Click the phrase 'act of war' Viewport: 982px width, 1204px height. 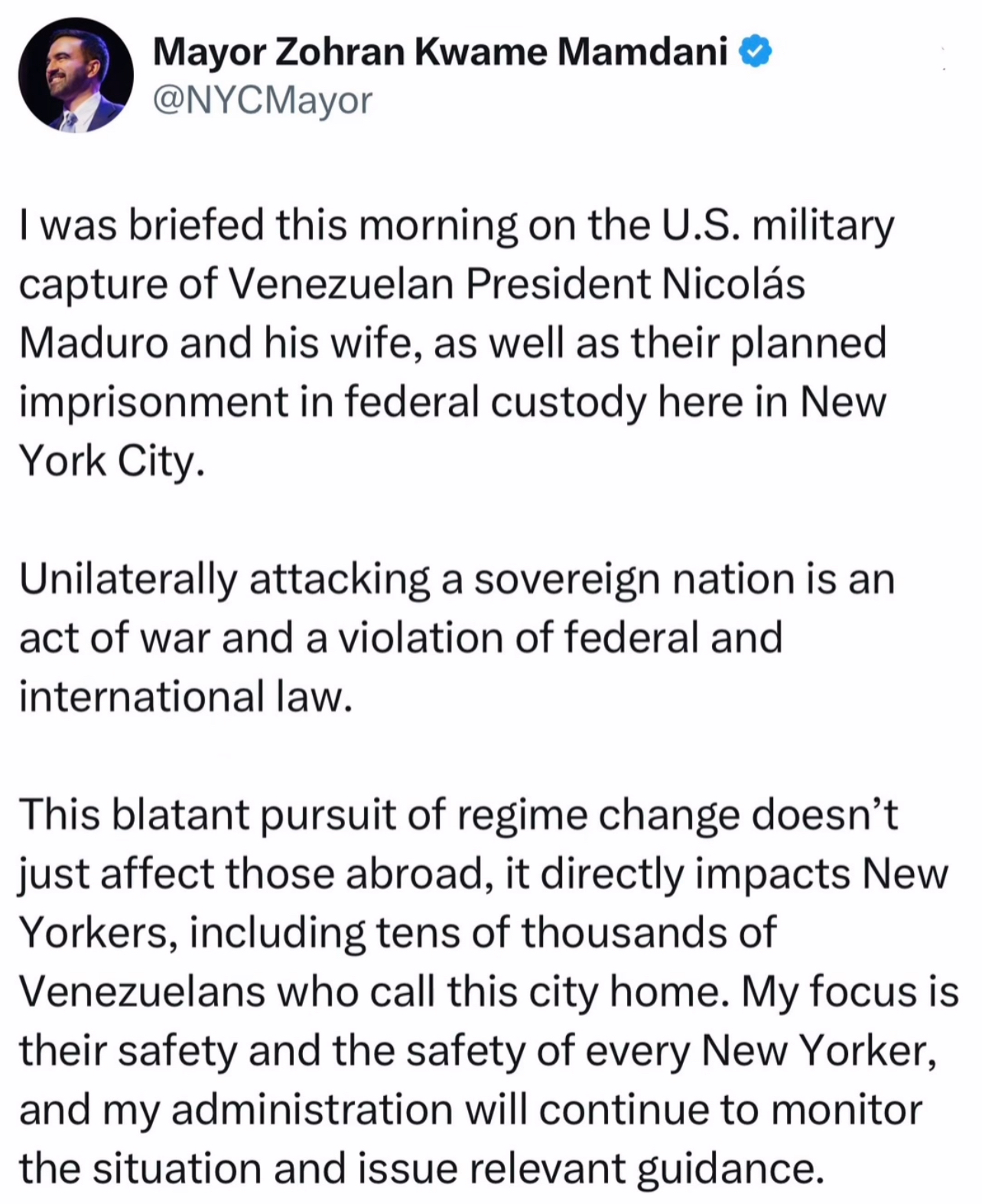click(114, 637)
